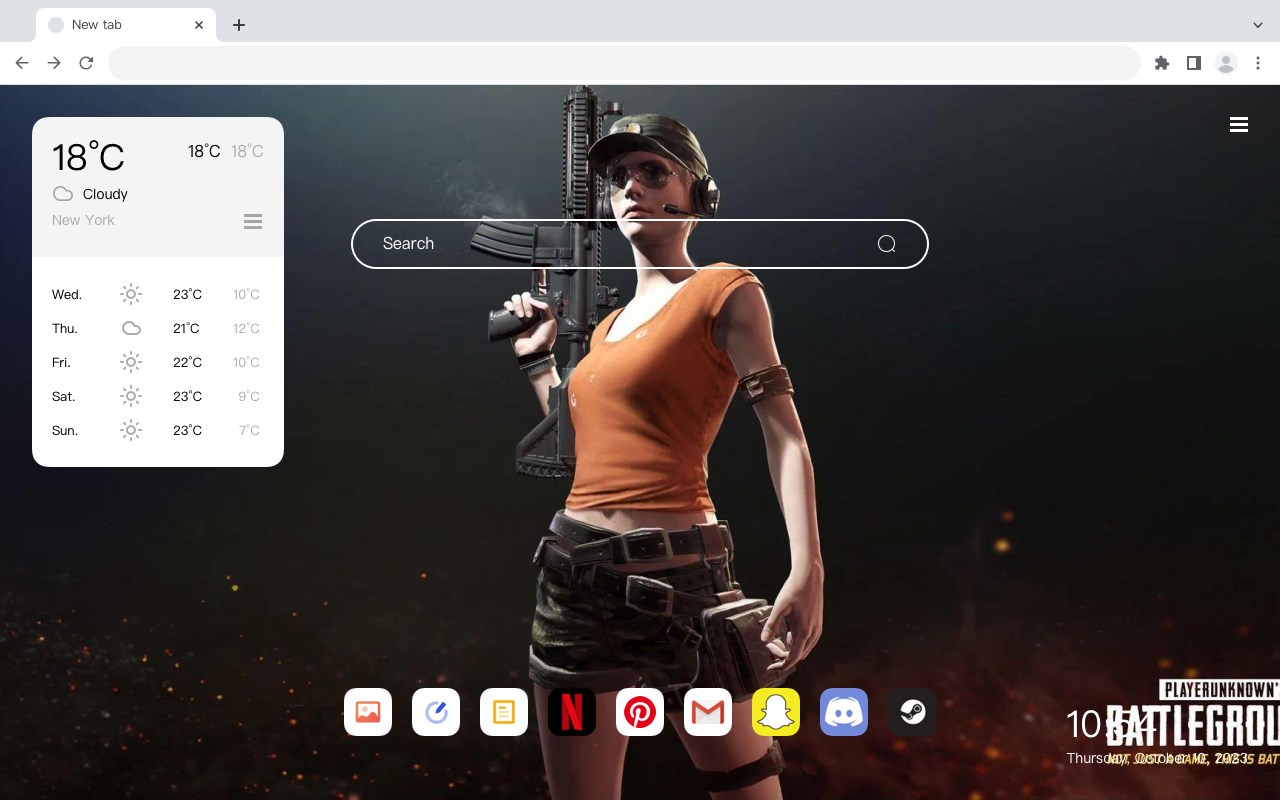Open the yellow notes shortcut icon

tap(504, 712)
